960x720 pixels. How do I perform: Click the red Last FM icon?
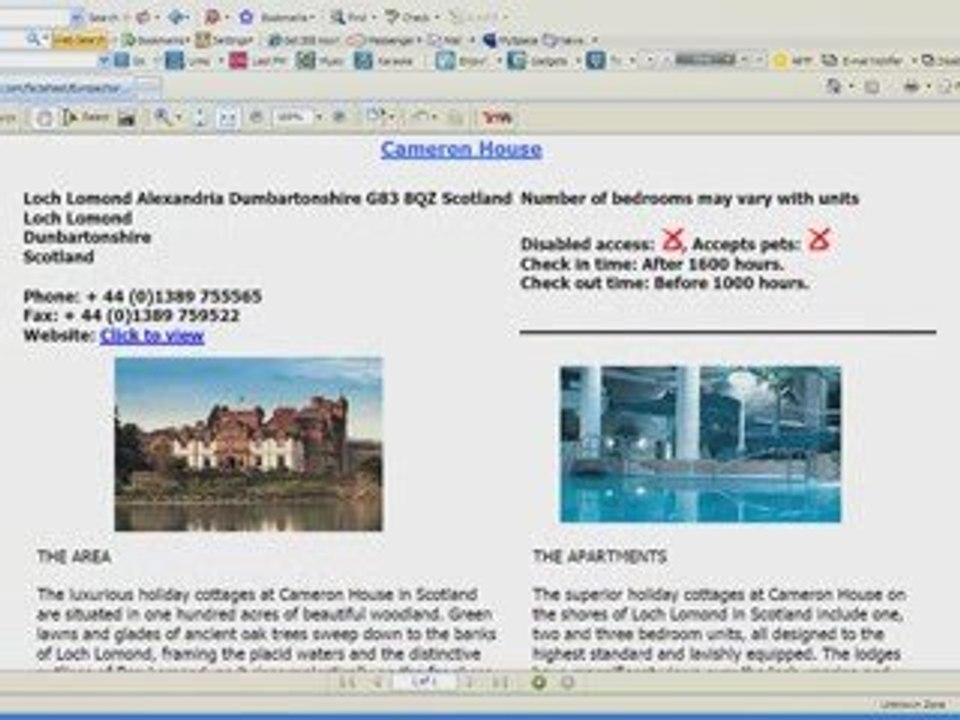(238, 60)
